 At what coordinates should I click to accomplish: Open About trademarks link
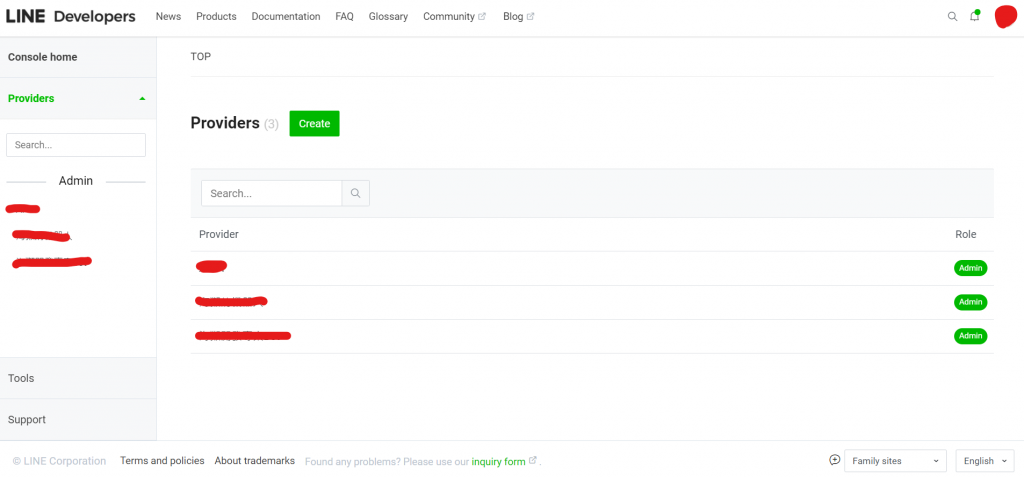coord(255,461)
